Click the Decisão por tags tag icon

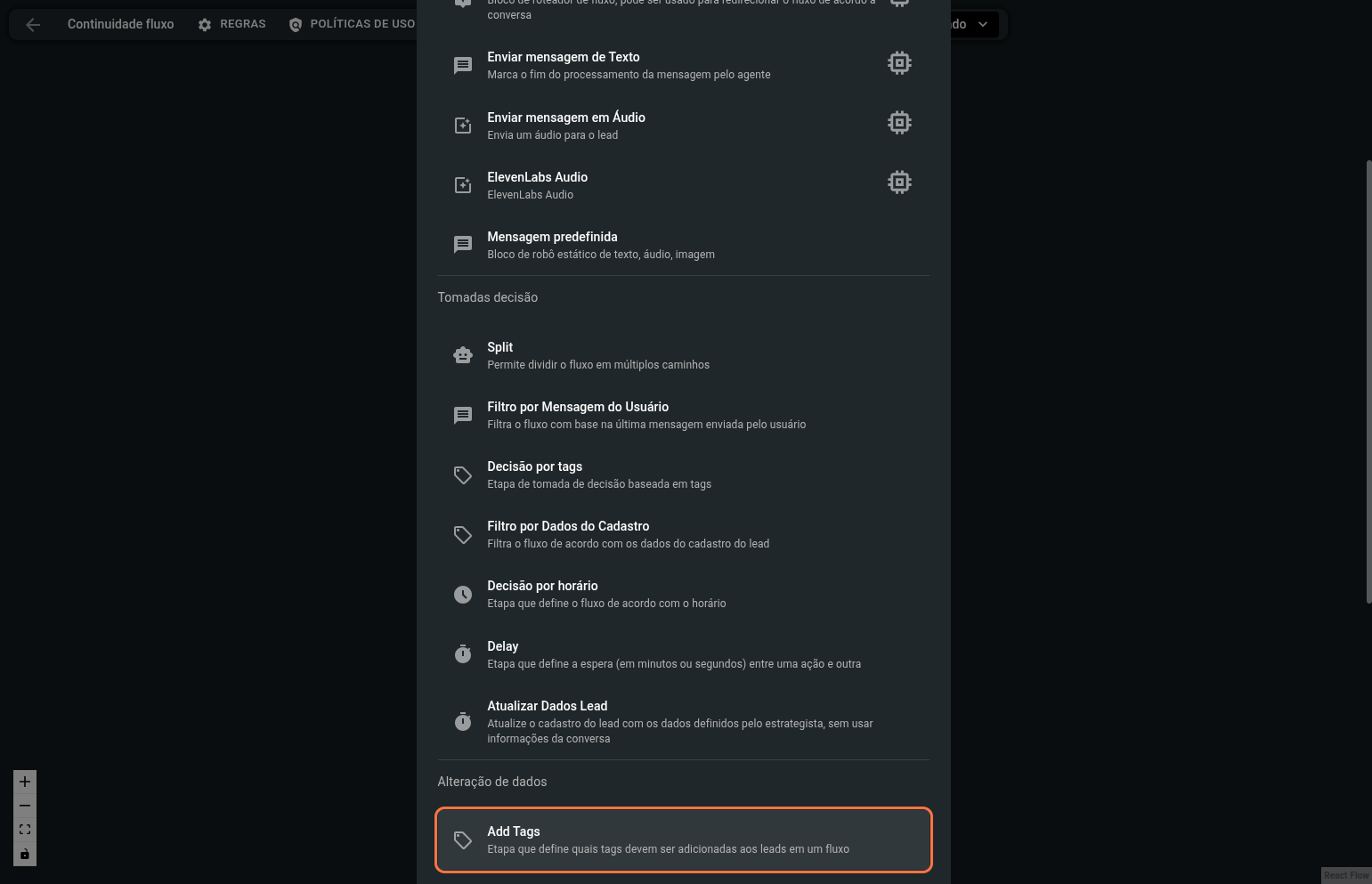[463, 475]
